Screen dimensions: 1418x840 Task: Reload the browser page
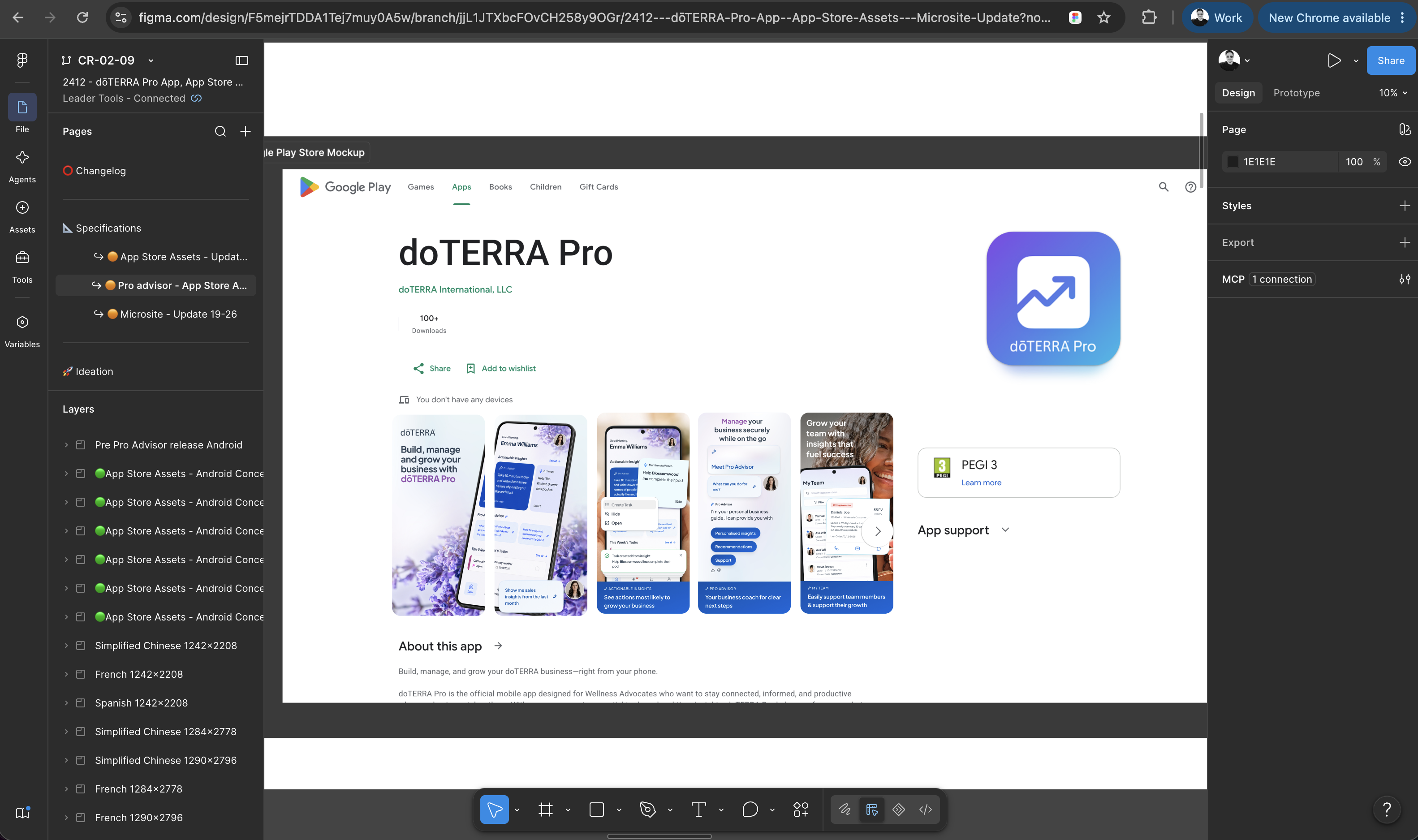tap(82, 17)
